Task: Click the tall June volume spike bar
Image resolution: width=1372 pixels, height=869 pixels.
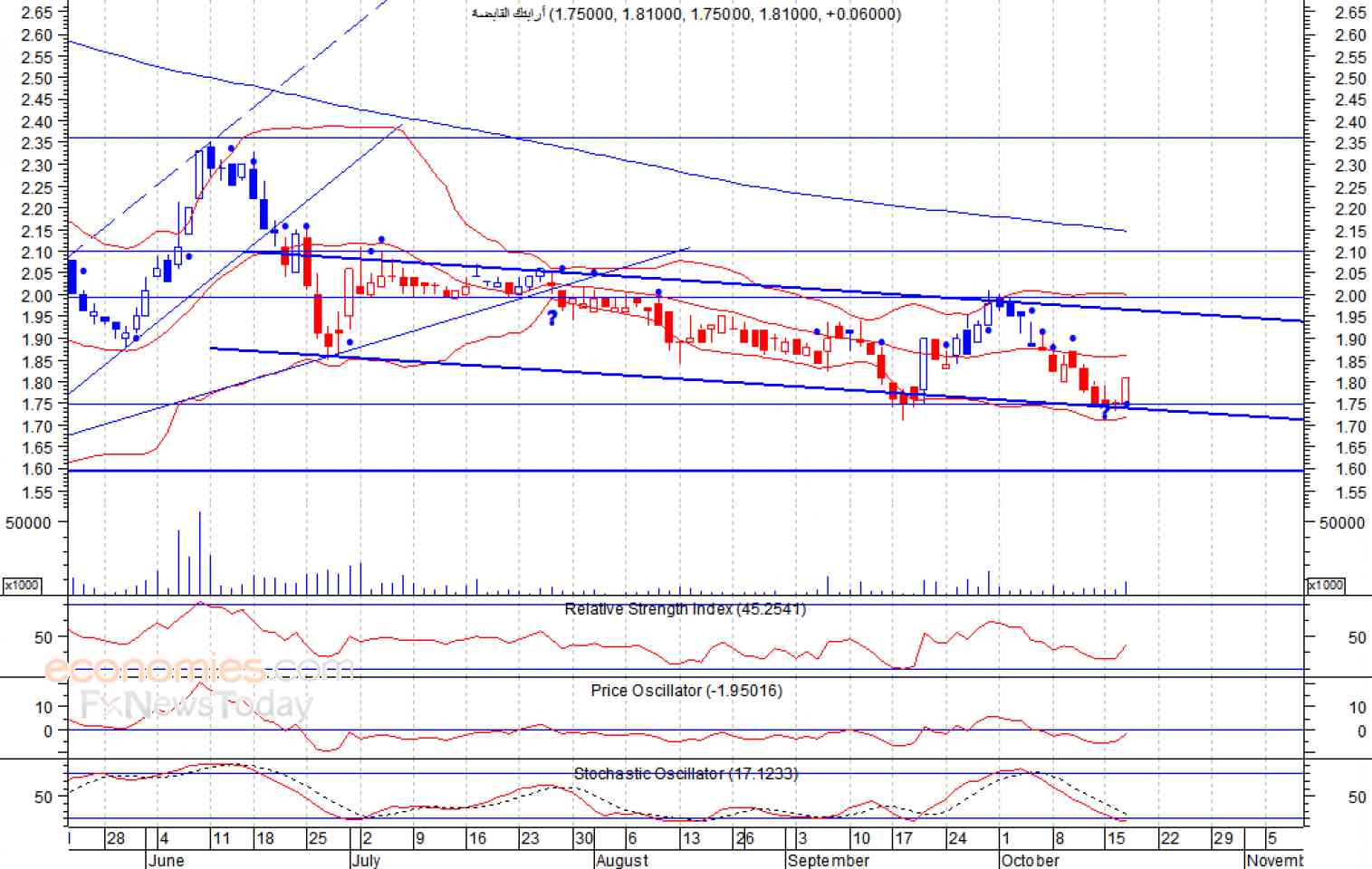Action: [199, 553]
